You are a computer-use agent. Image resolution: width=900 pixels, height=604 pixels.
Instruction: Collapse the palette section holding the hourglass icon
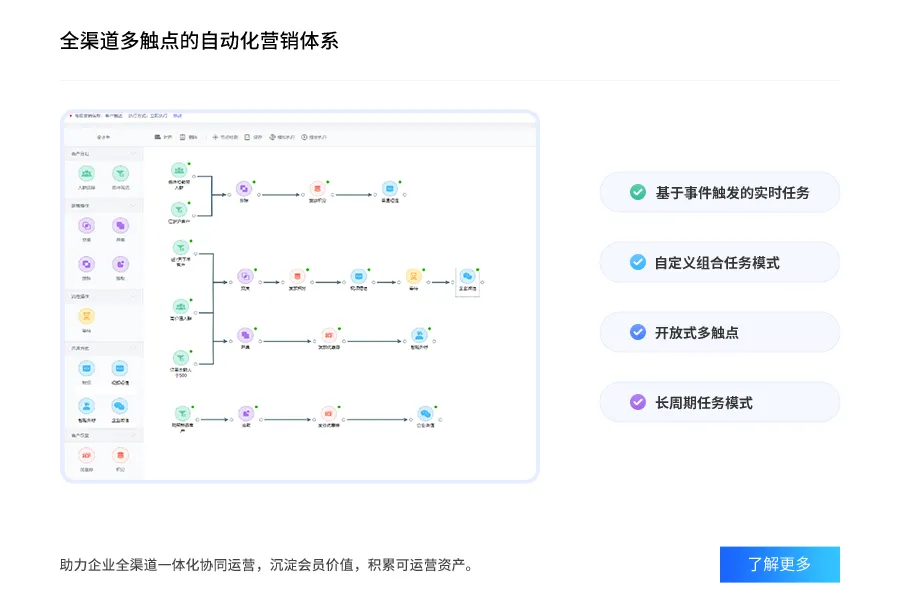(133, 296)
